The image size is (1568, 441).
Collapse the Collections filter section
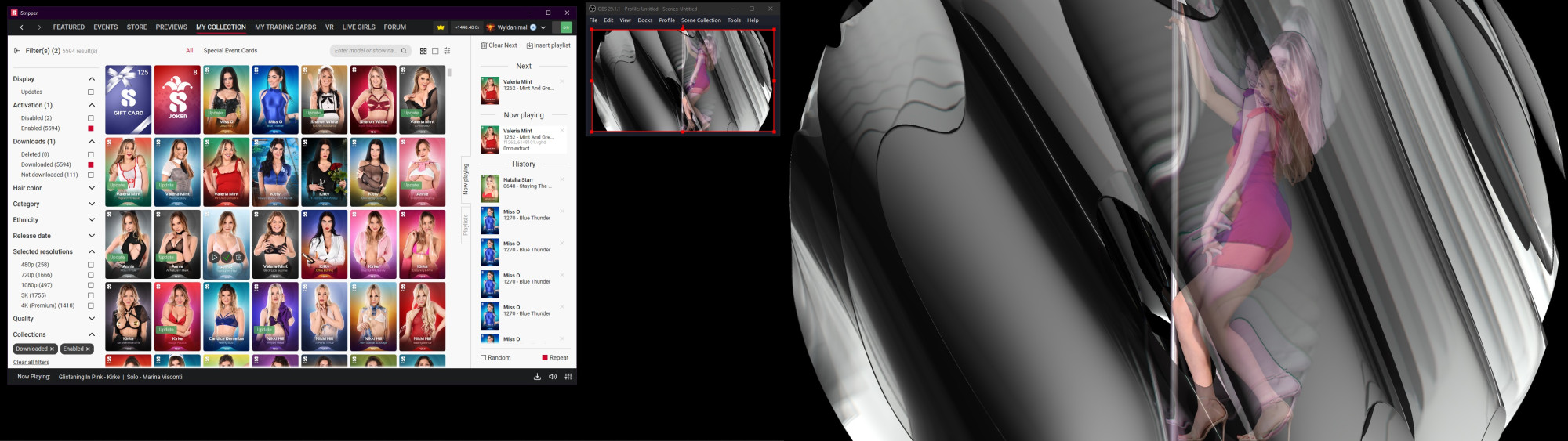tap(92, 334)
